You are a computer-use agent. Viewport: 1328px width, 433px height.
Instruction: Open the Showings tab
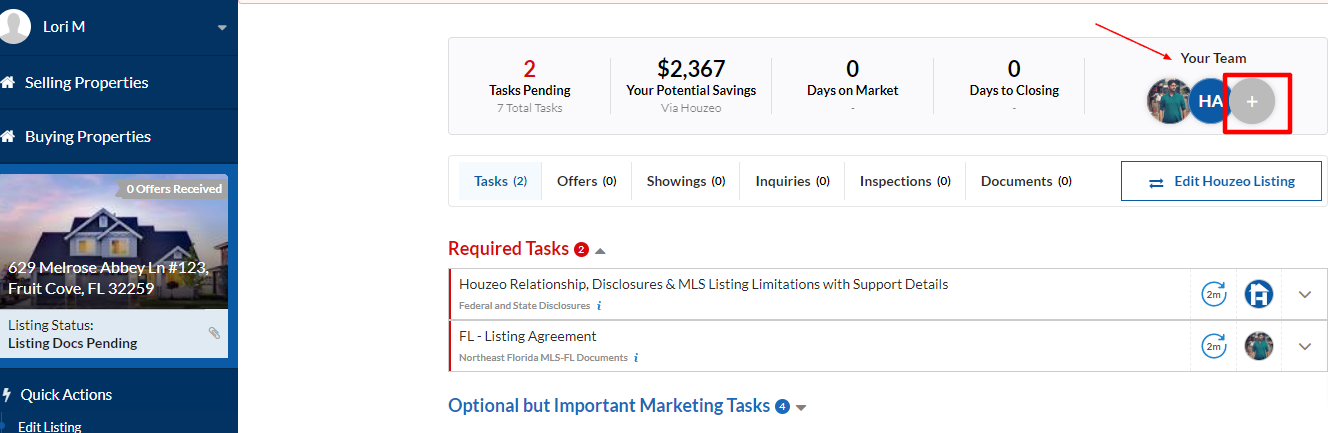pos(685,181)
